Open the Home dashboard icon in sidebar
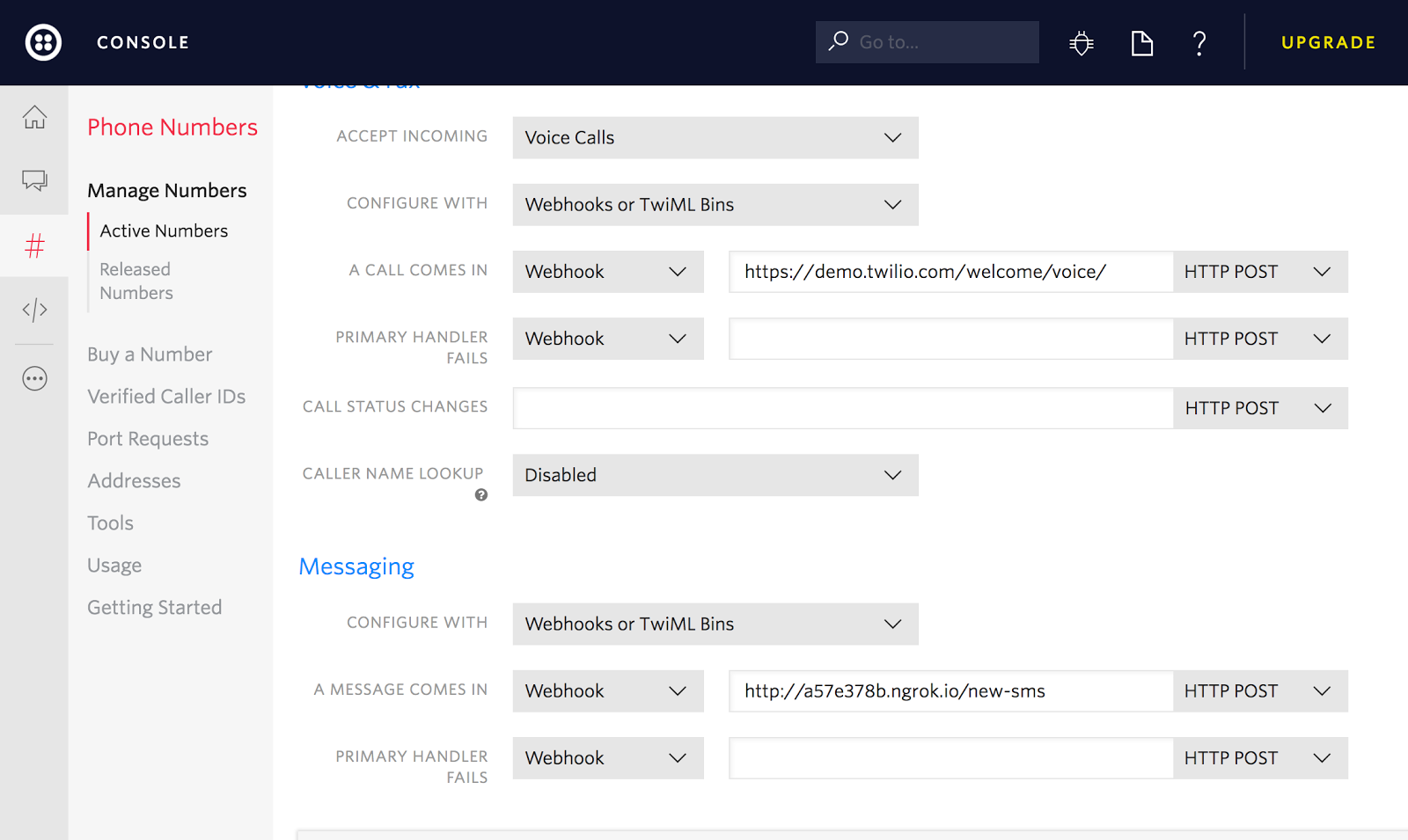Screen dimensions: 1408x840 point(34,117)
